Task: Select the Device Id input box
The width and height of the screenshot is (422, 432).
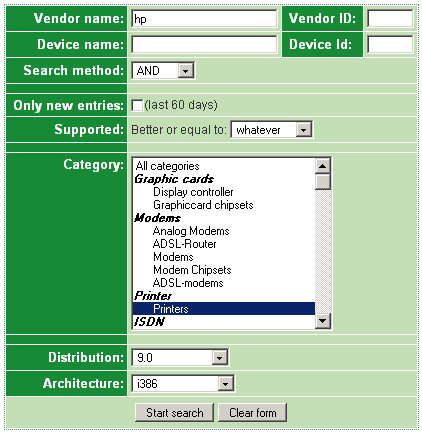Action: point(390,44)
